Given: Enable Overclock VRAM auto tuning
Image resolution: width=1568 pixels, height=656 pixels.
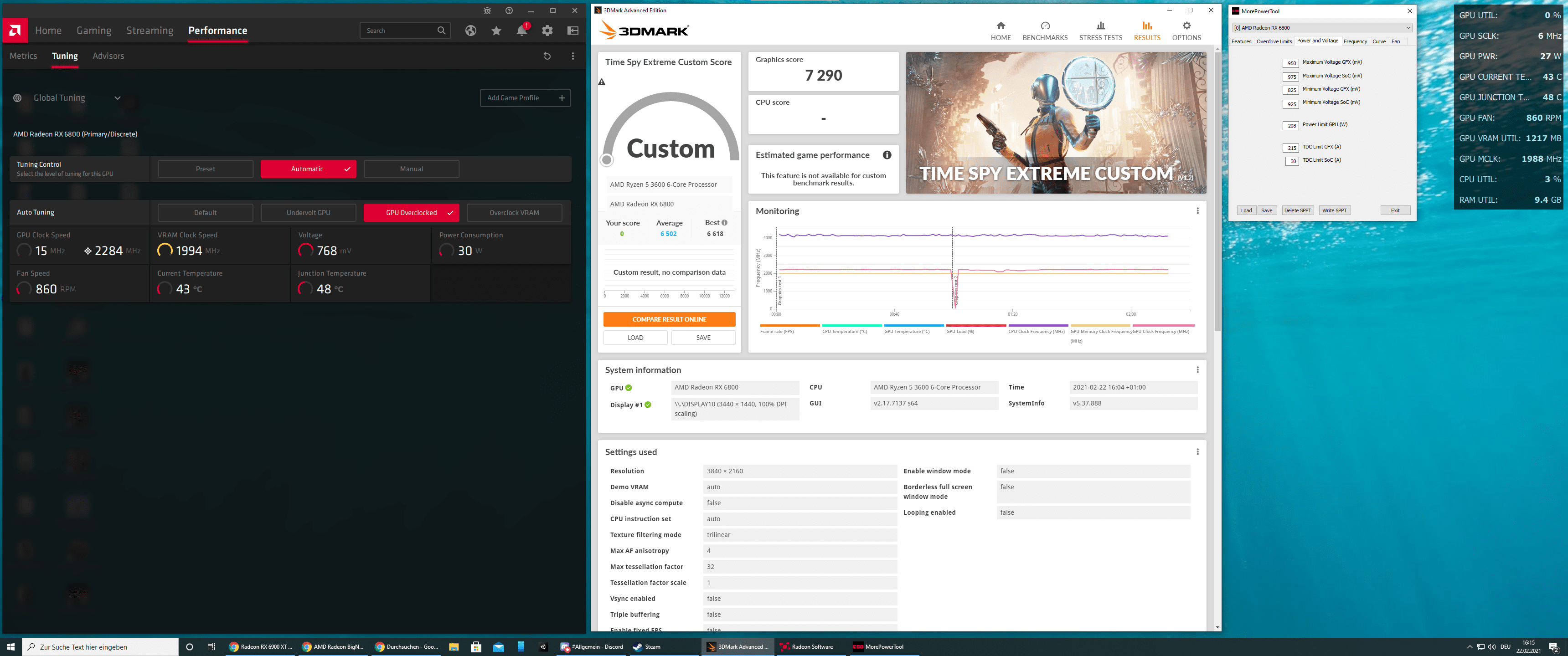Looking at the screenshot, I should point(514,213).
